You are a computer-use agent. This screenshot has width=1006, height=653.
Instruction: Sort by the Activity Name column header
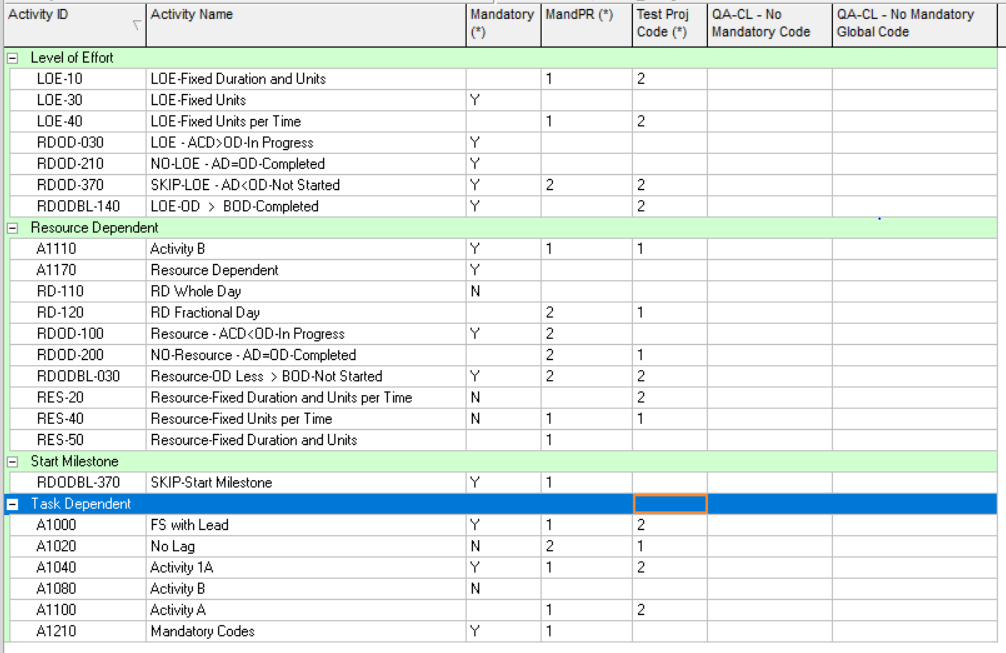tap(305, 24)
